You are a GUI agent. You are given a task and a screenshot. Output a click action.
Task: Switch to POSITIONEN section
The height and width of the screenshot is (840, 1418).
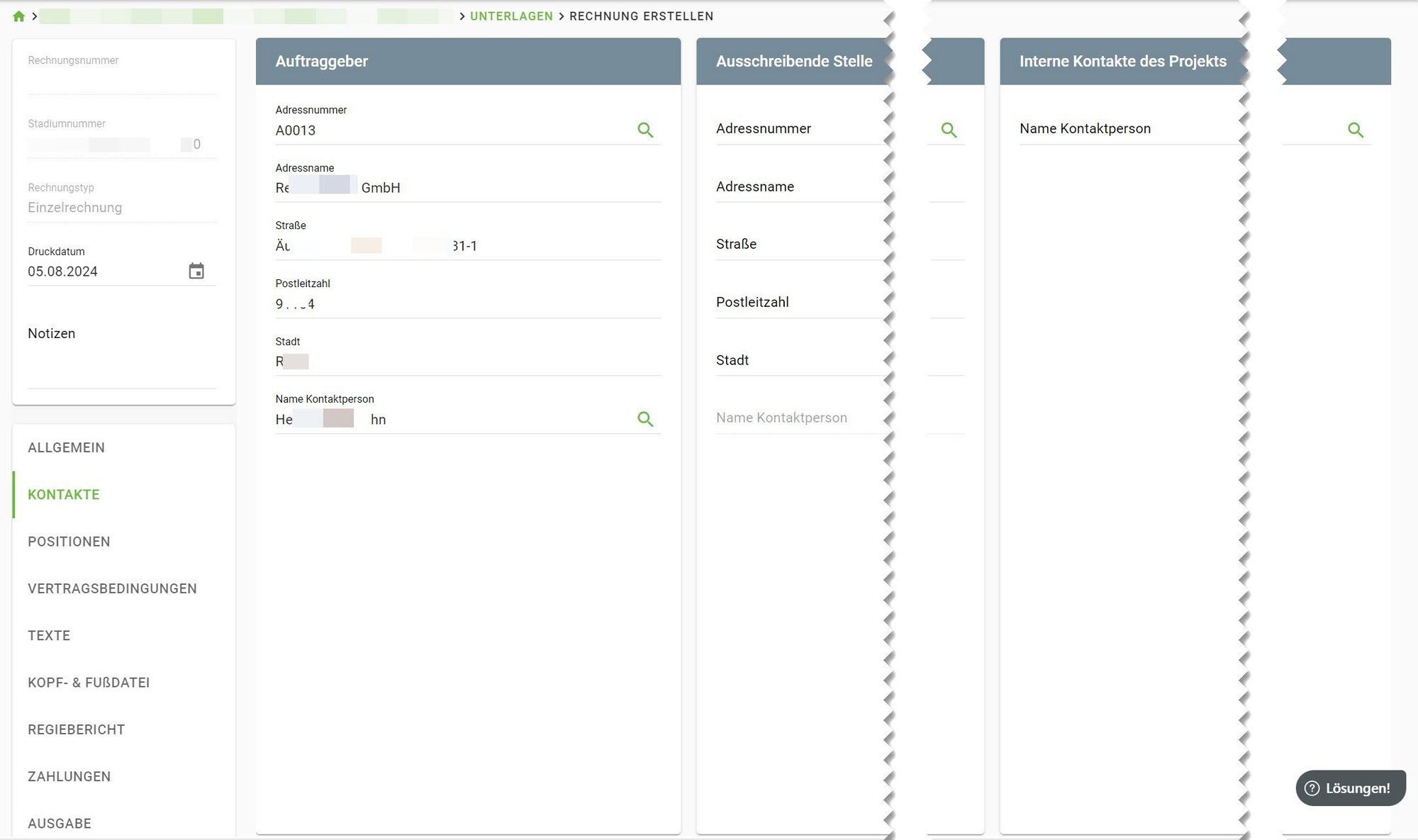coord(69,542)
